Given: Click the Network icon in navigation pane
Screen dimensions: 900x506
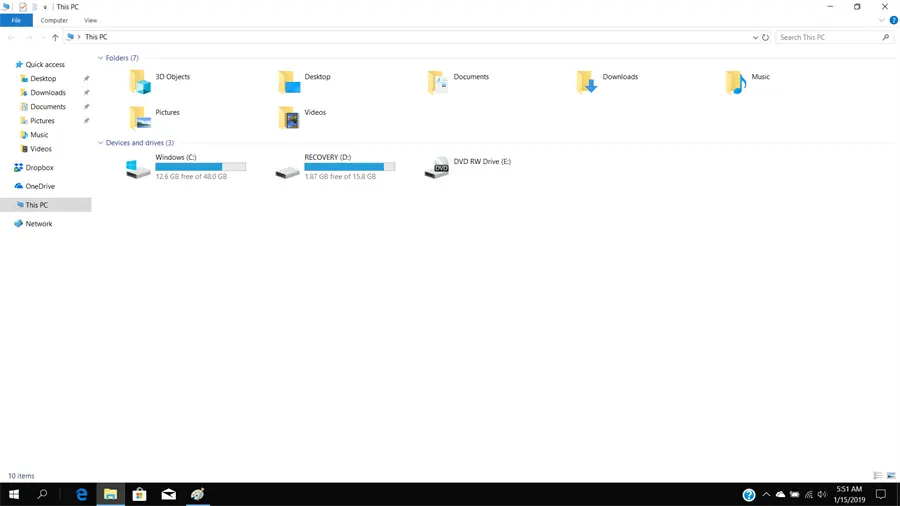Looking at the screenshot, I should (x=18, y=224).
